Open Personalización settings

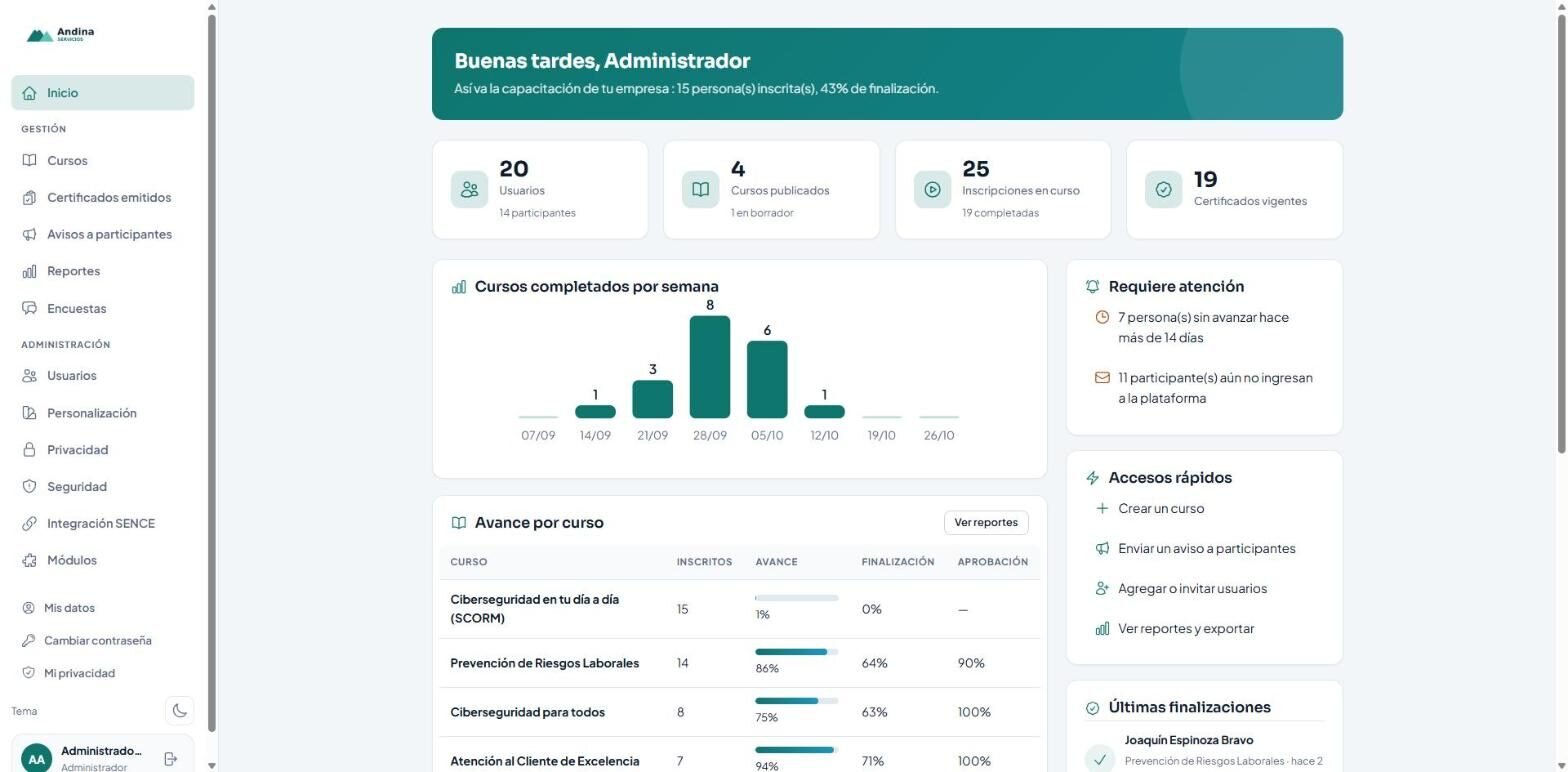(x=103, y=413)
